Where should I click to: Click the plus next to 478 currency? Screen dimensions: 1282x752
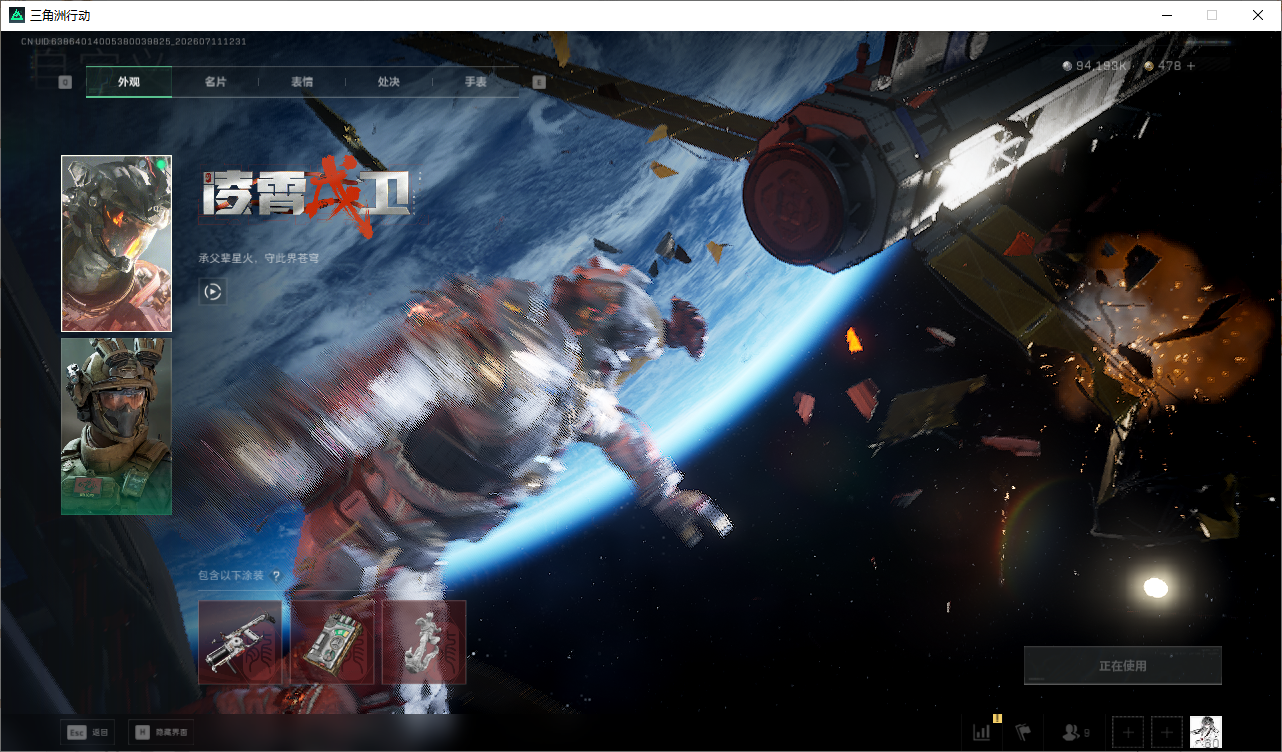click(x=1191, y=66)
